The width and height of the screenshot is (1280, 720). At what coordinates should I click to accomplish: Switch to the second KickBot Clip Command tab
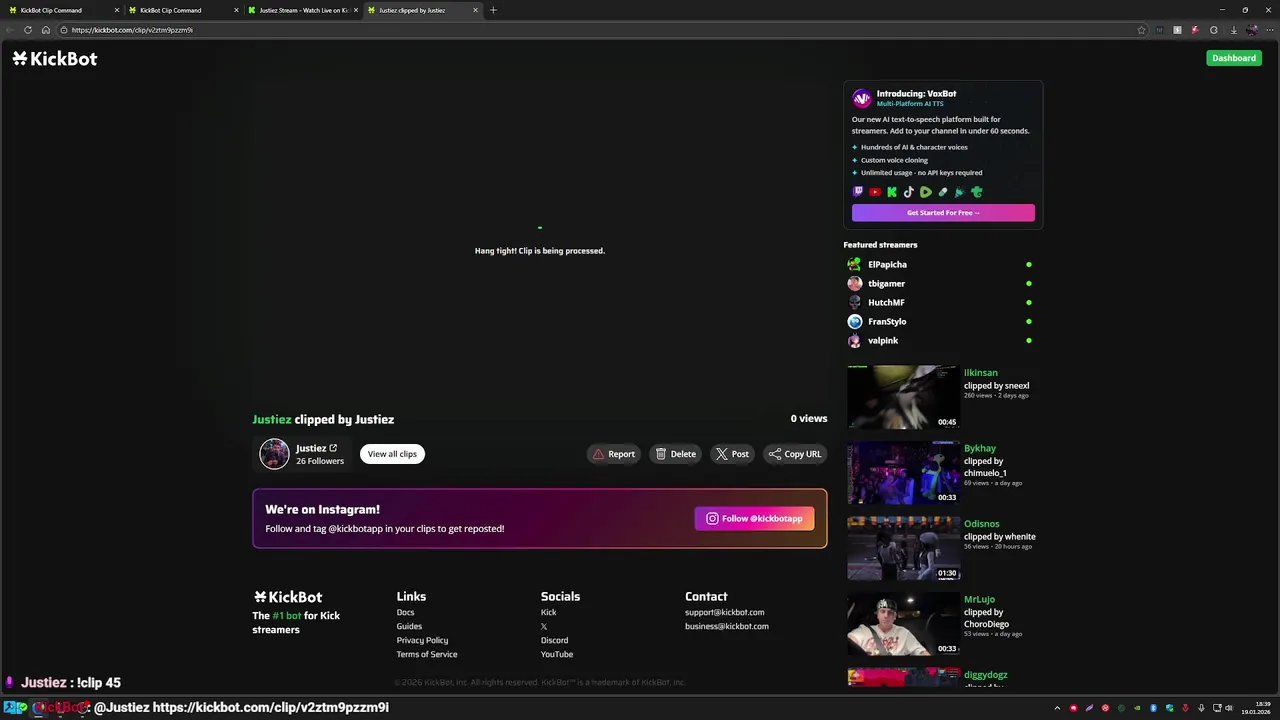[x=183, y=10]
